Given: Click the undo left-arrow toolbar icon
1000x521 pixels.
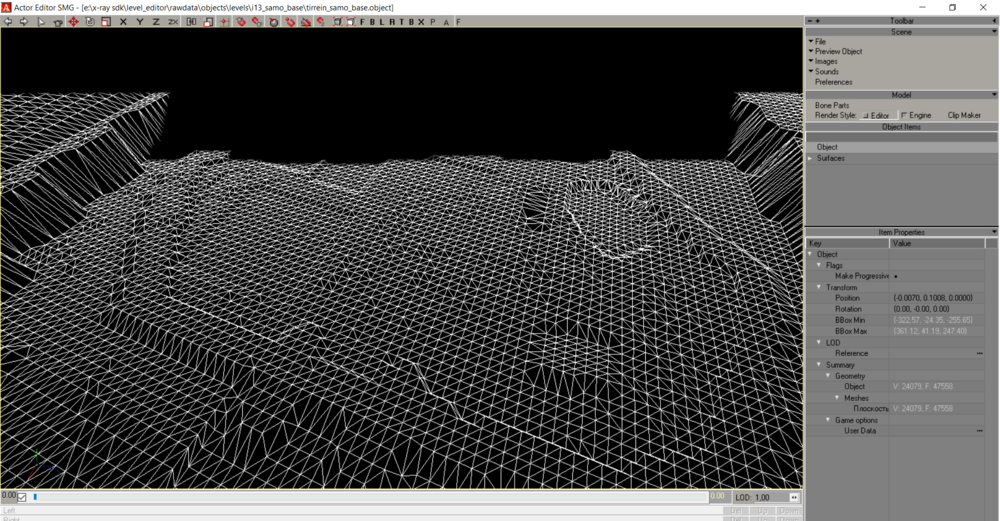Looking at the screenshot, I should 8,22.
